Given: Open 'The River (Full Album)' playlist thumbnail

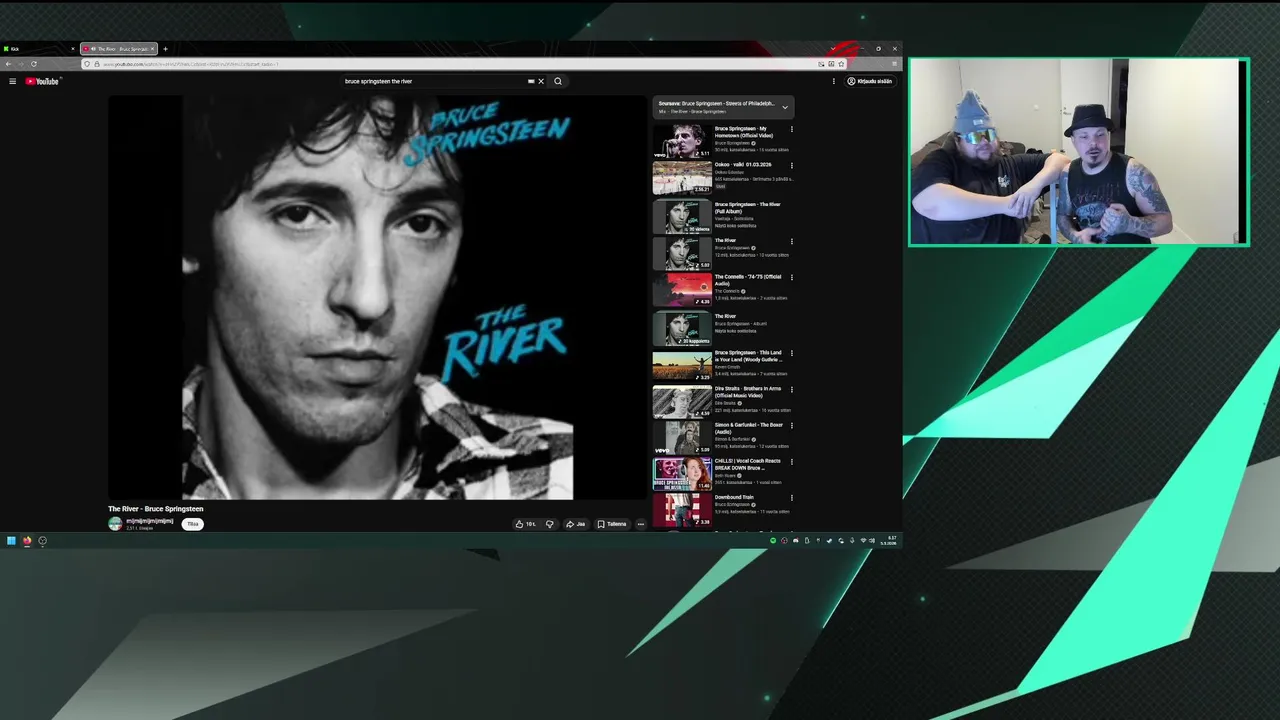Looking at the screenshot, I should pyautogui.click(x=682, y=217).
